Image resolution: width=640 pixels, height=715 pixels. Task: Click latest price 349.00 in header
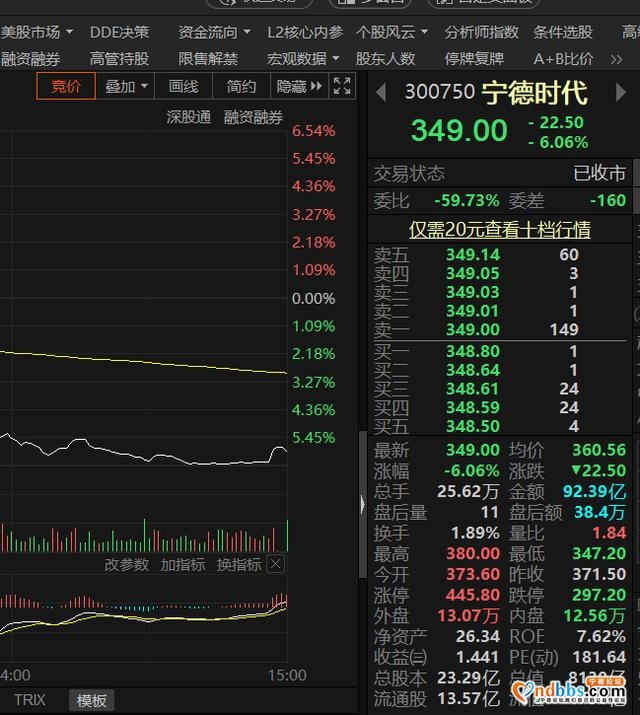(x=459, y=130)
